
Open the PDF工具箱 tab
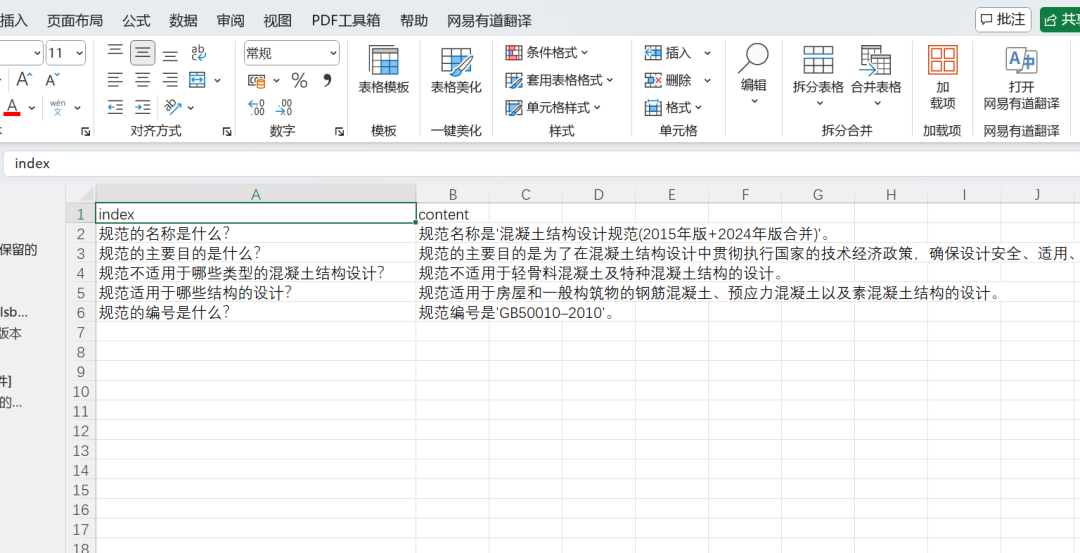click(346, 20)
